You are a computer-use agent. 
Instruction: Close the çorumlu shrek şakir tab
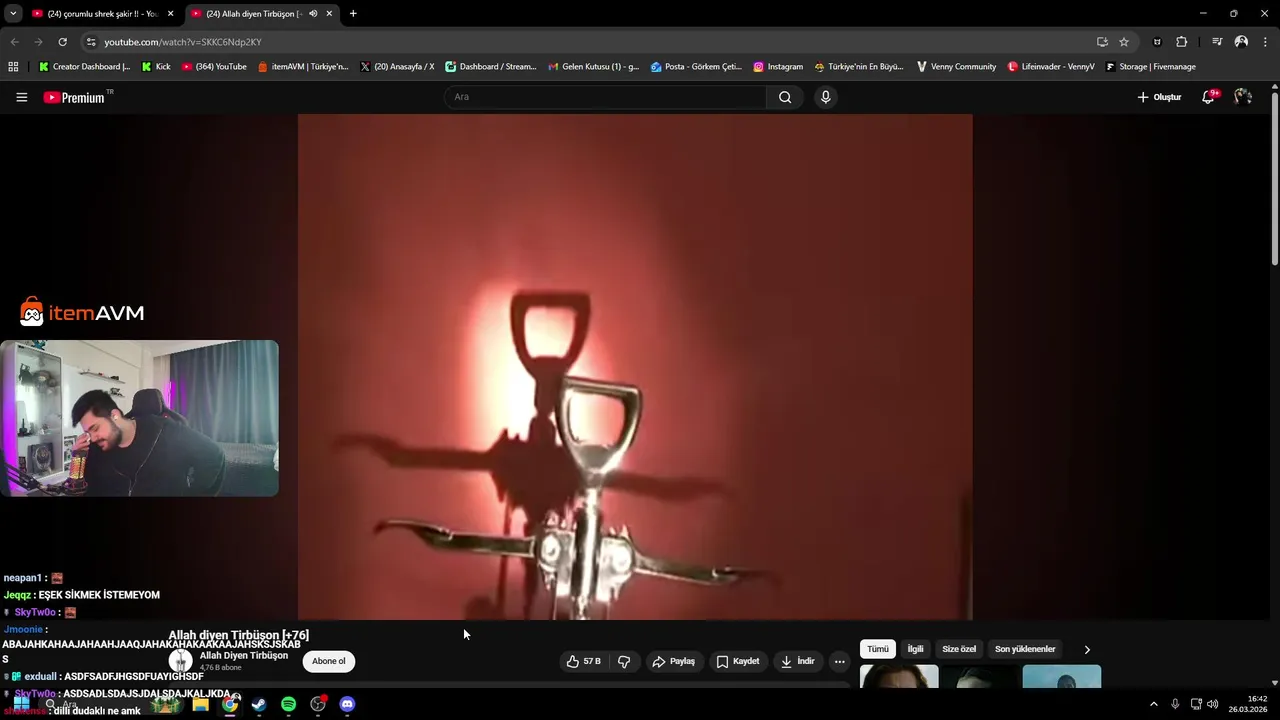170,14
